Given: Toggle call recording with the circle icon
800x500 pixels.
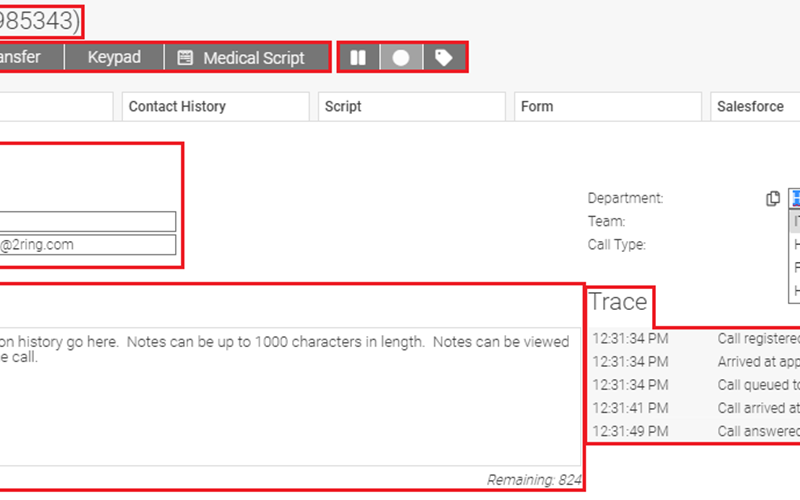Looking at the screenshot, I should (x=401, y=58).
